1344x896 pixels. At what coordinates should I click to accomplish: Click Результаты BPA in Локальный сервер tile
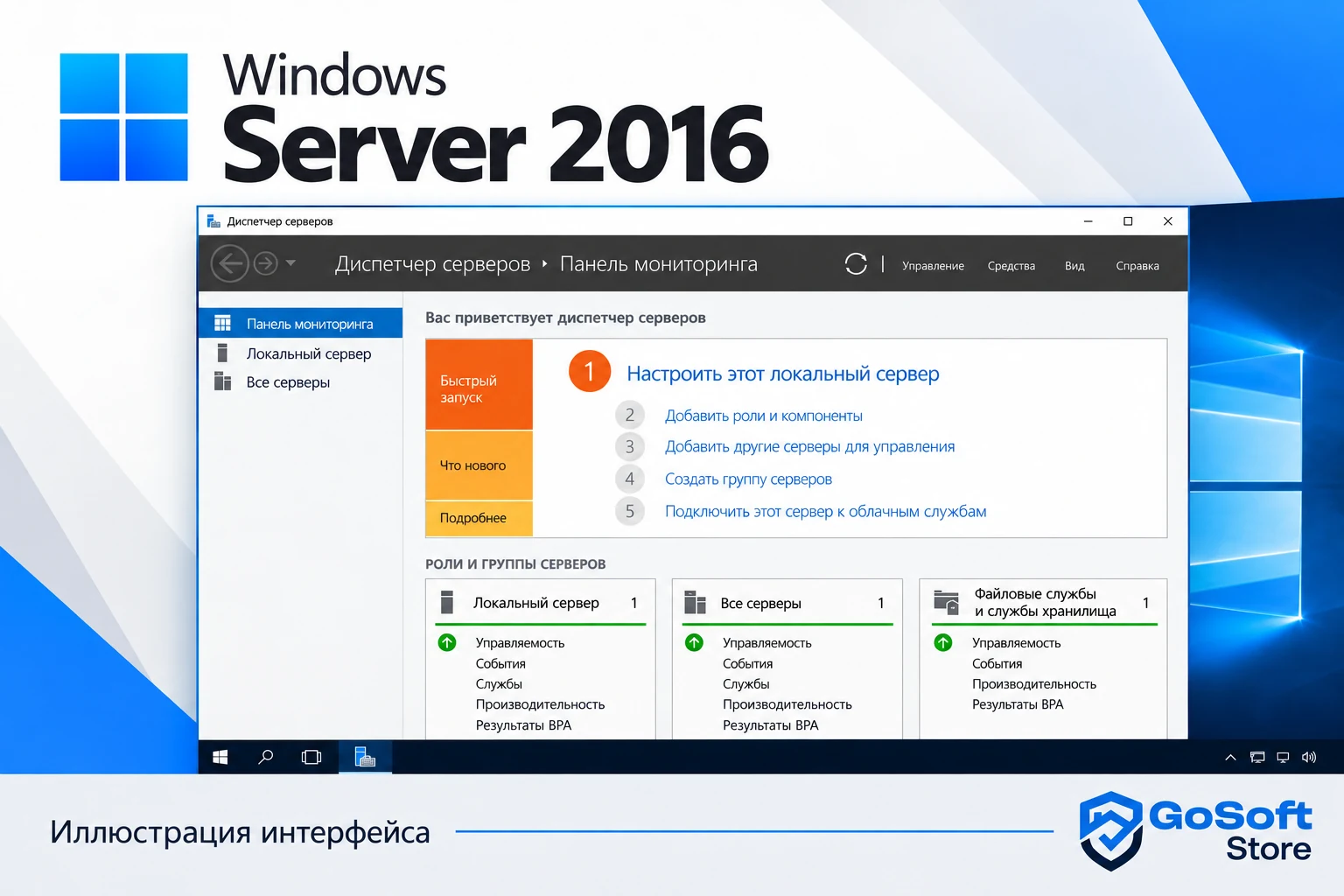coord(523,725)
